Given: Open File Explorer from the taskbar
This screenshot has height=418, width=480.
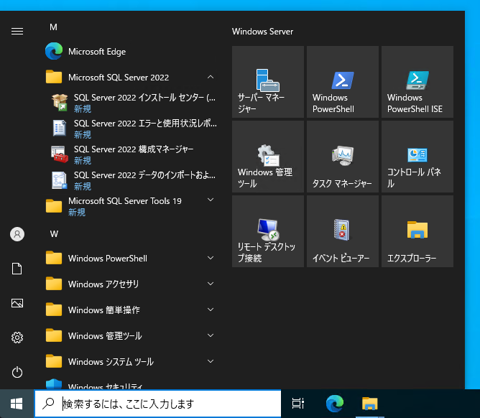Looking at the screenshot, I should (370, 404).
